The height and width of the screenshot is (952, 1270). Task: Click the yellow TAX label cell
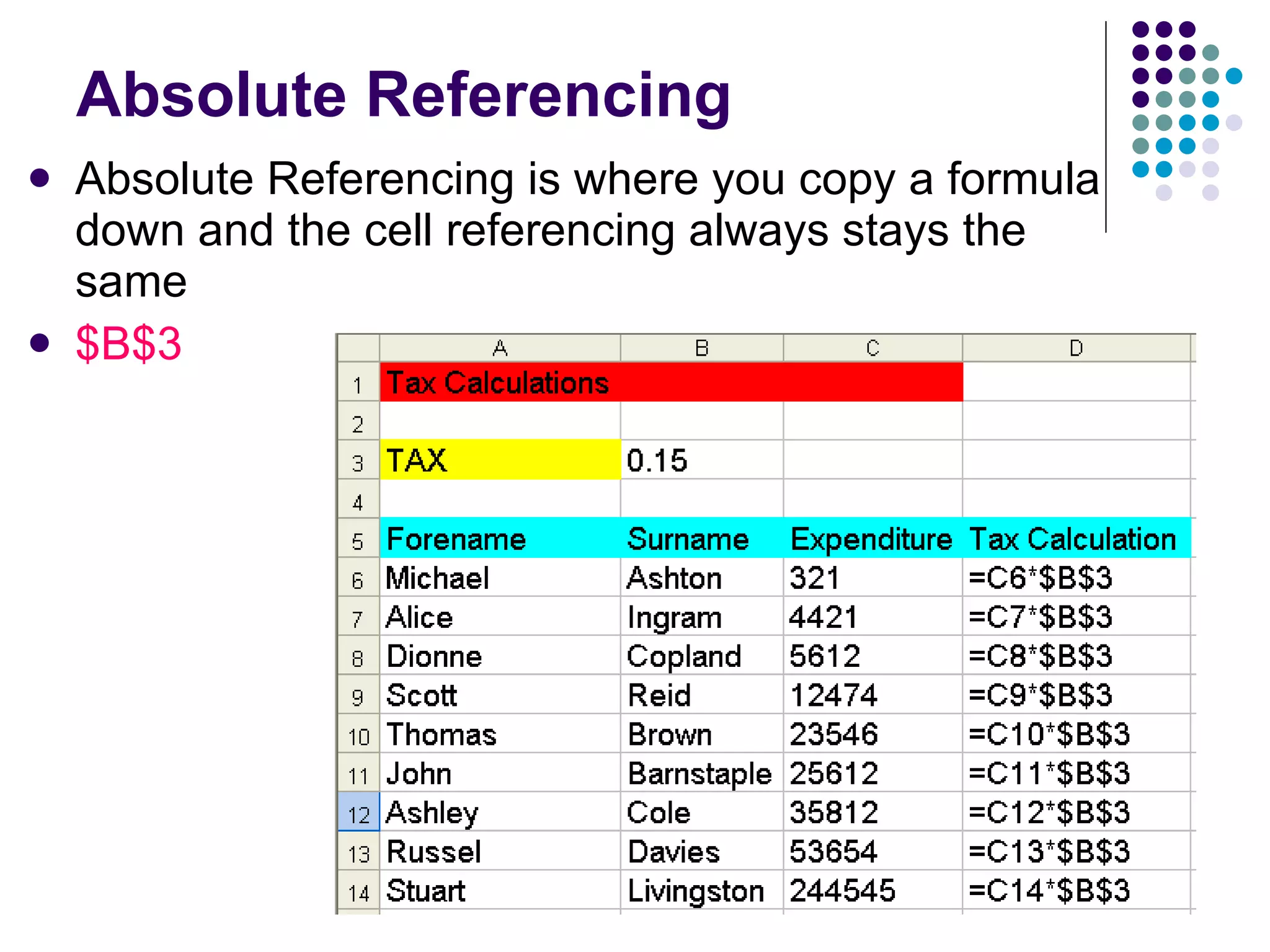(500, 460)
